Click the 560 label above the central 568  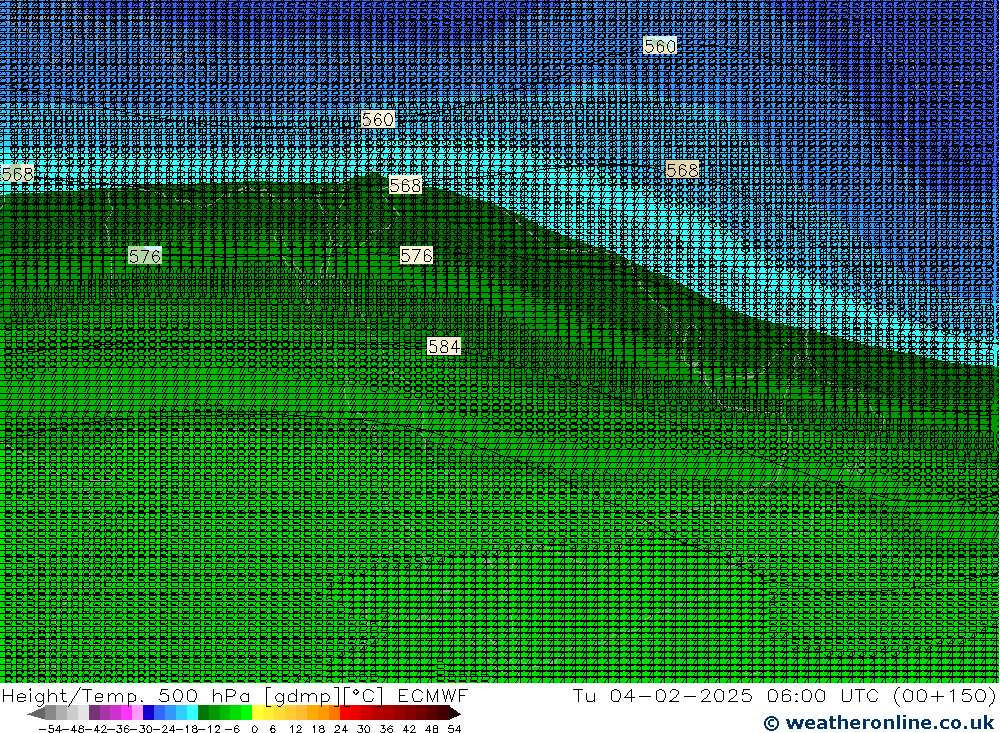tap(378, 120)
